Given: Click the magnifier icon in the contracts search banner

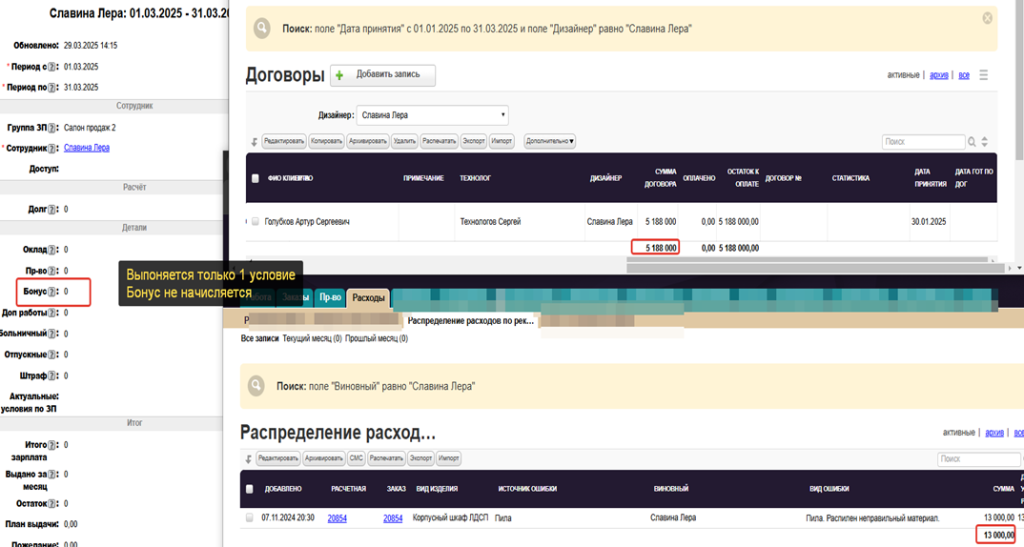Looking at the screenshot, I should pos(262,29).
